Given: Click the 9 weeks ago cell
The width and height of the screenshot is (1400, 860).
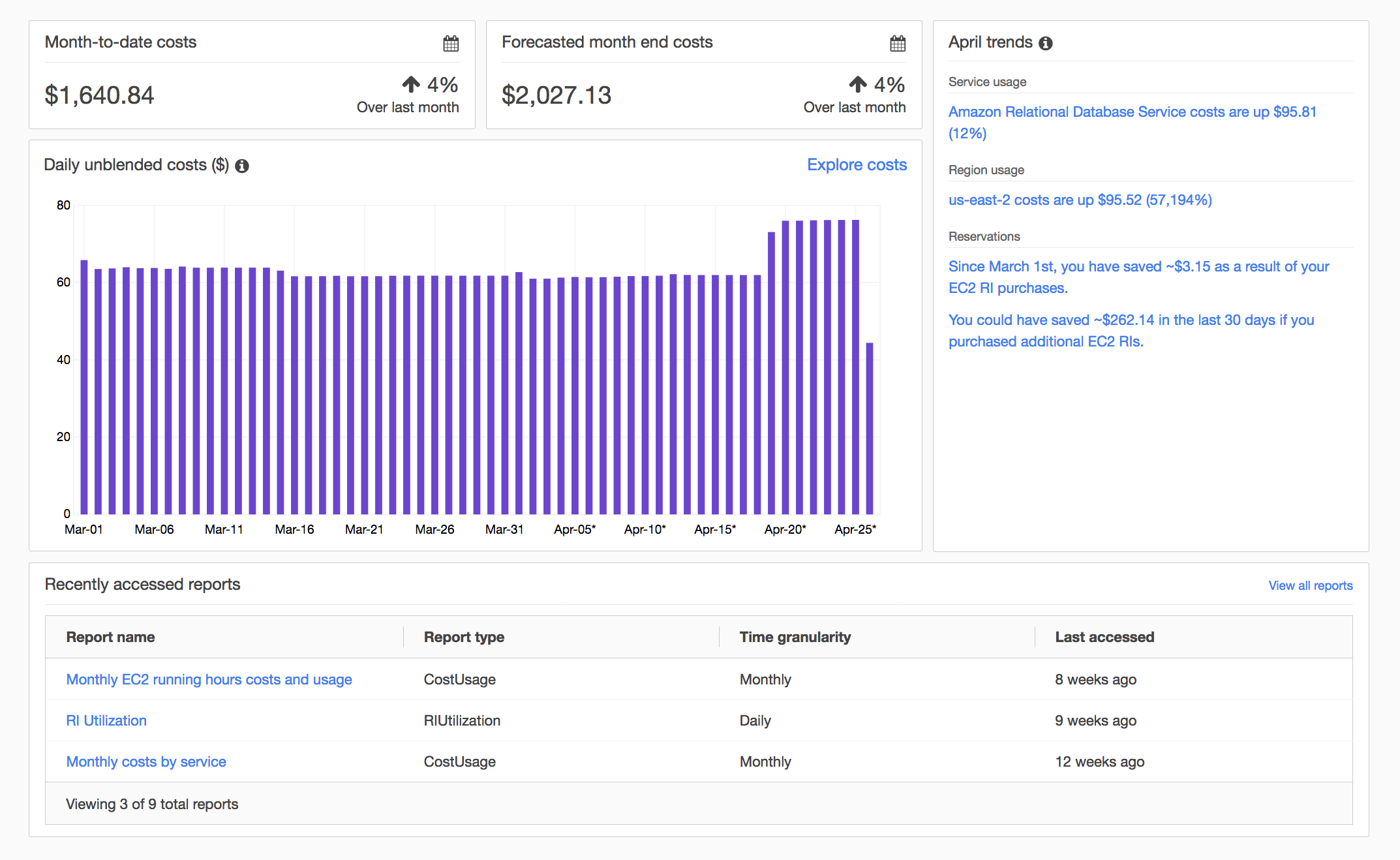Looking at the screenshot, I should click(x=1095, y=720).
